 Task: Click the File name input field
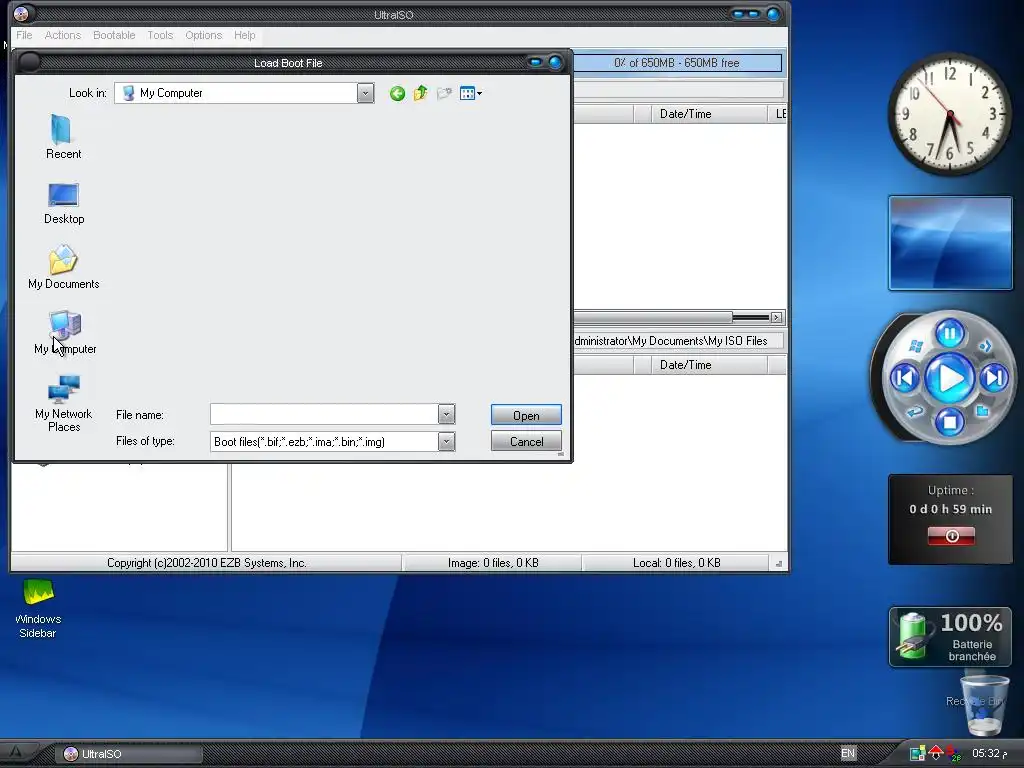324,414
